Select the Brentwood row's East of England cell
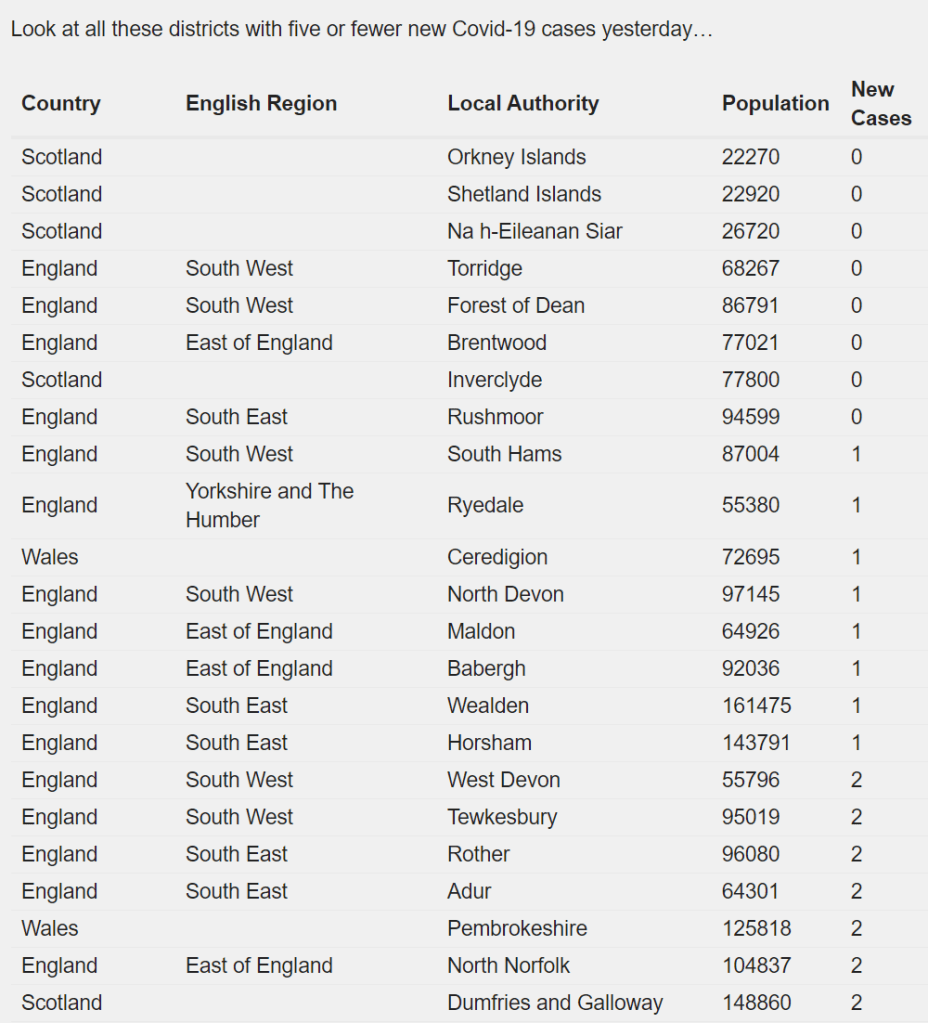Image resolution: width=928 pixels, height=1023 pixels. point(259,342)
